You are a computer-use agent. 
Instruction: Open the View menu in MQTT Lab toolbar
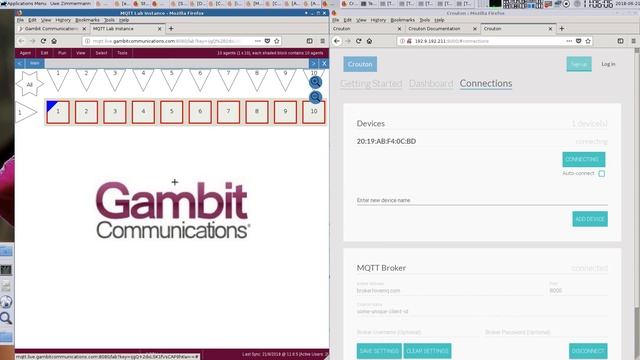coord(80,53)
